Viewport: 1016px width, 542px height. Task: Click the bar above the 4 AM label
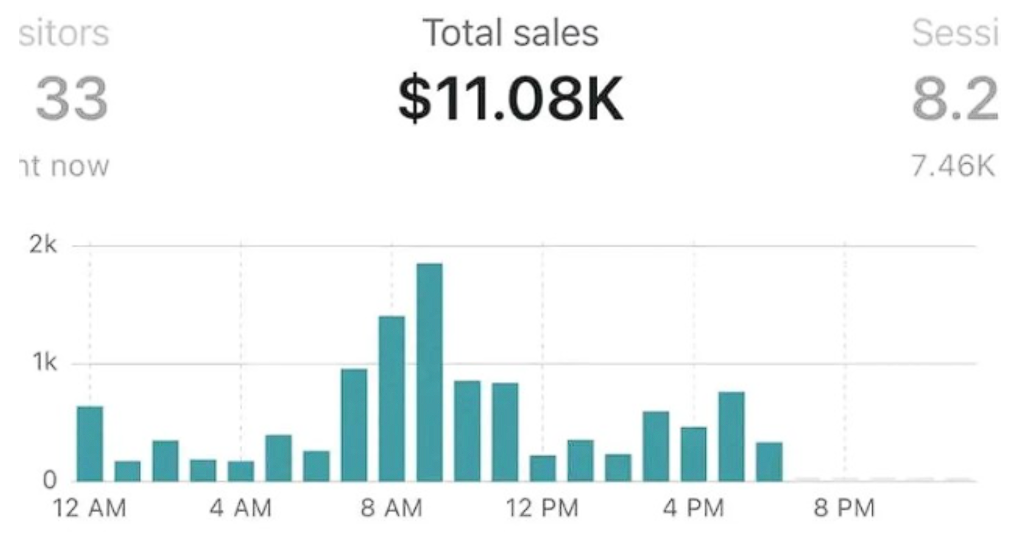coord(240,470)
